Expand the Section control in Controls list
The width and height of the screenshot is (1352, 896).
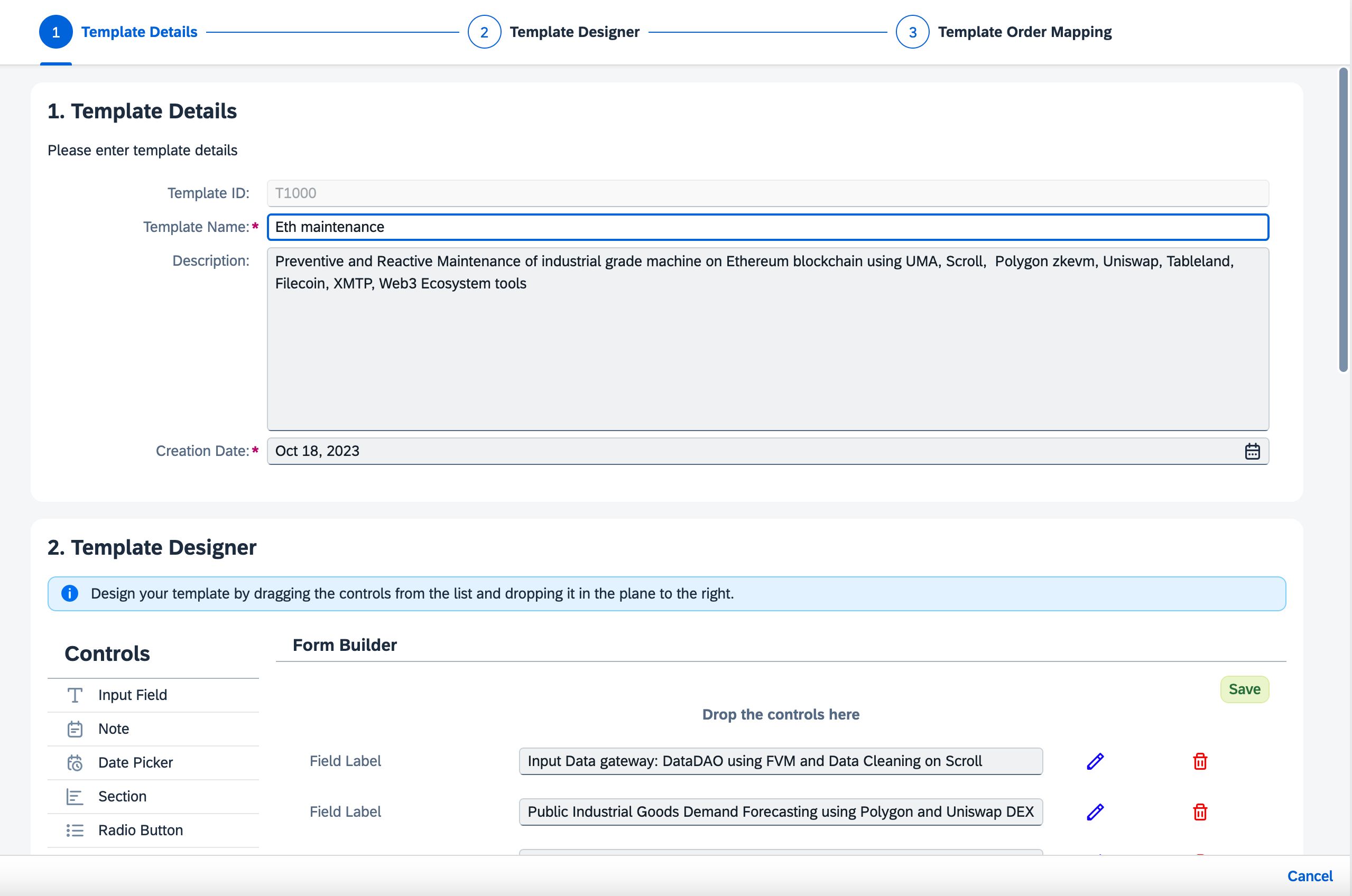pos(122,795)
